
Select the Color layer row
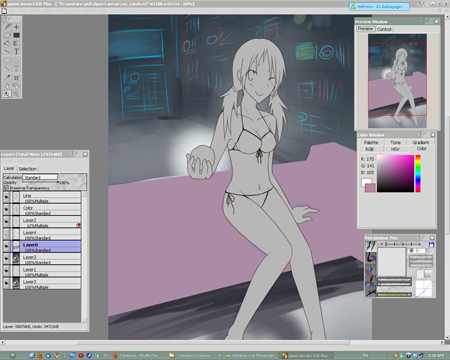tap(42, 209)
